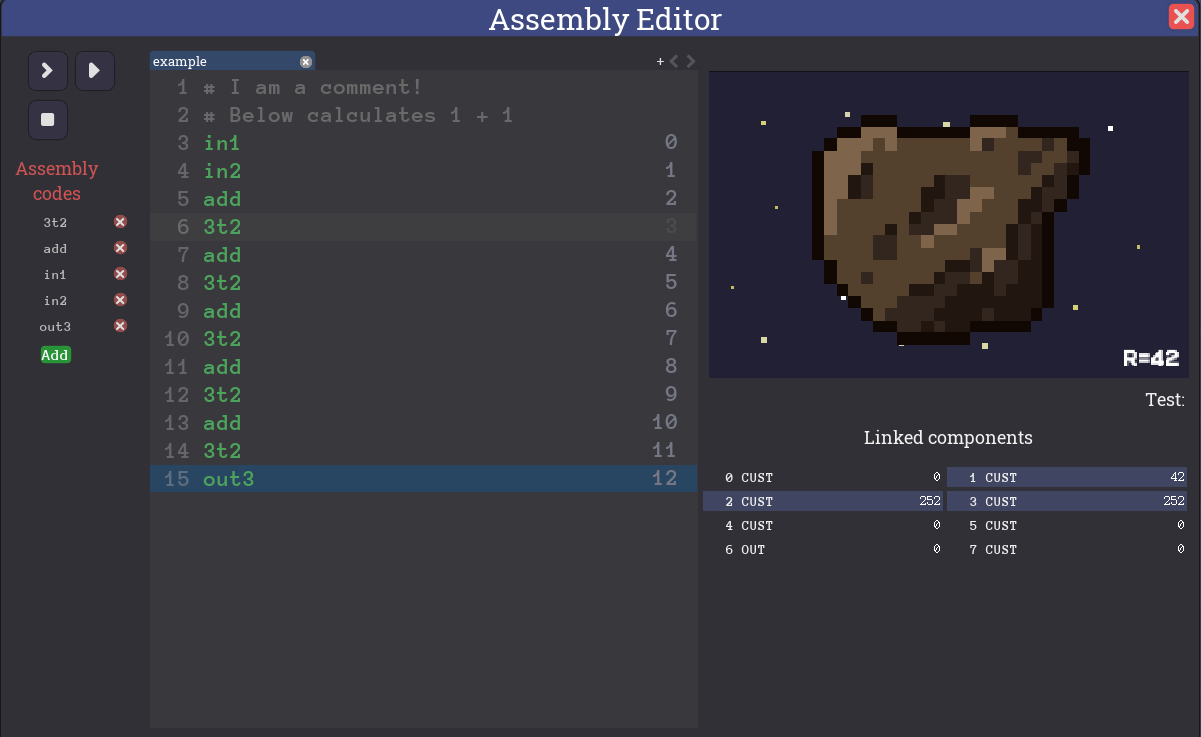Image resolution: width=1201 pixels, height=737 pixels.
Task: Delete the in1 assembly code
Action: pyautogui.click(x=120, y=274)
